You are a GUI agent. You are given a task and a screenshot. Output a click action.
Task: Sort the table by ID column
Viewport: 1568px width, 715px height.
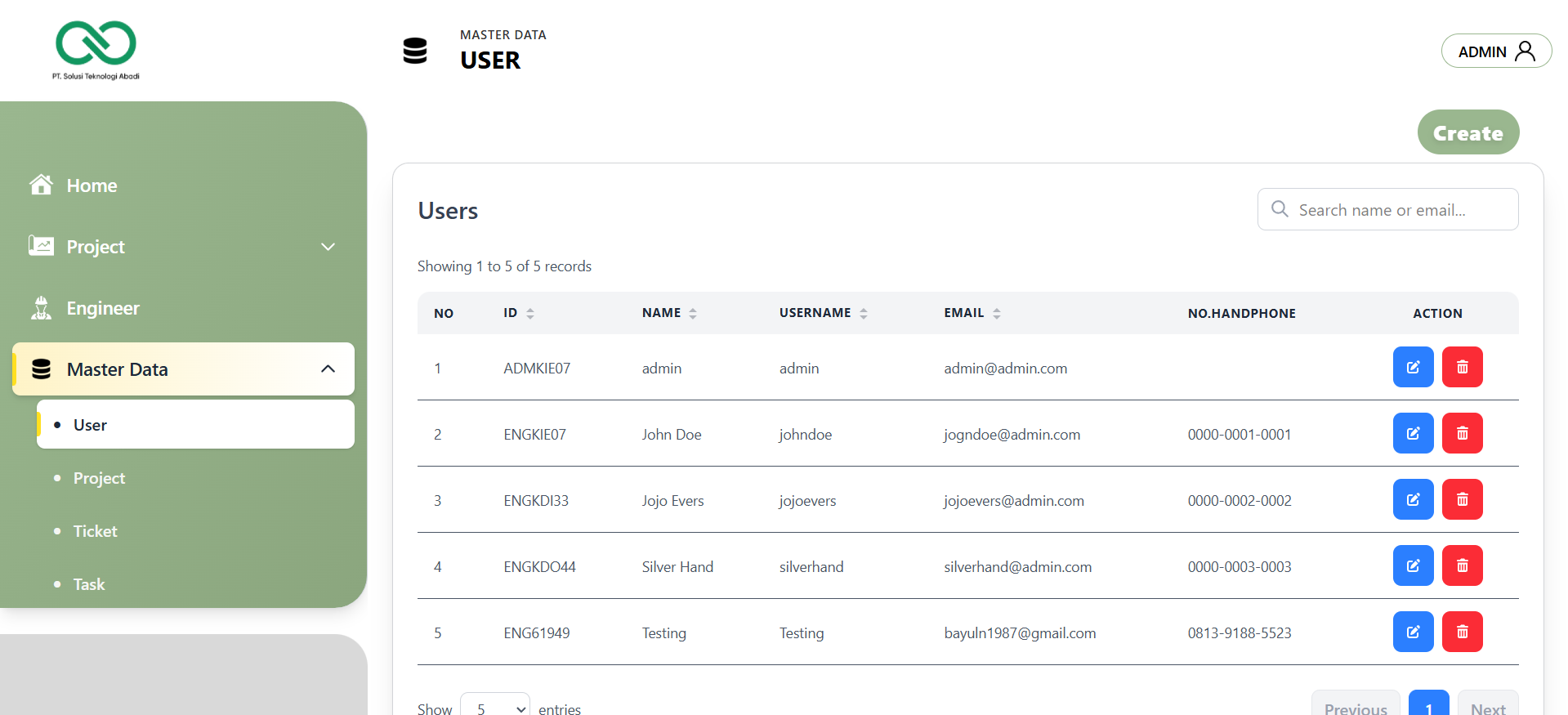coord(530,313)
